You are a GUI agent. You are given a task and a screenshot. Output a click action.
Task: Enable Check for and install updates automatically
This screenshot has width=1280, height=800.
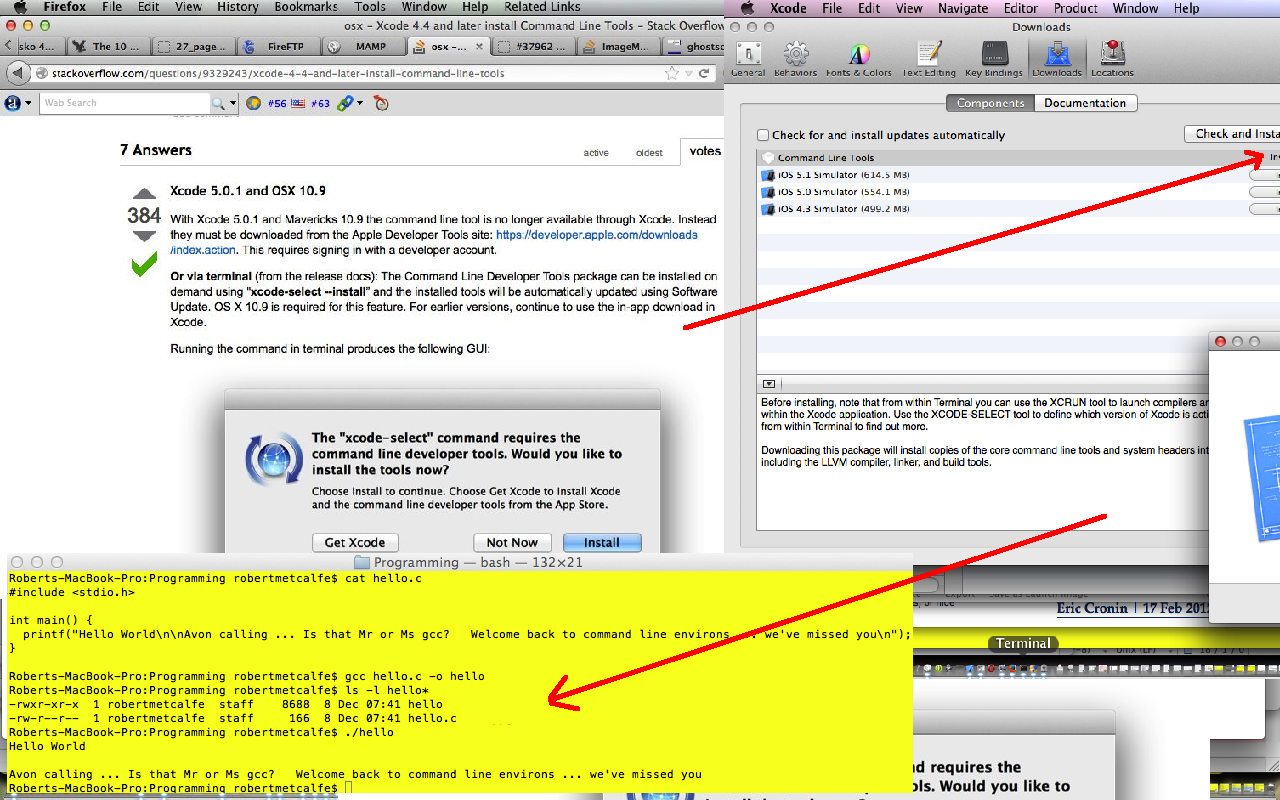click(762, 134)
